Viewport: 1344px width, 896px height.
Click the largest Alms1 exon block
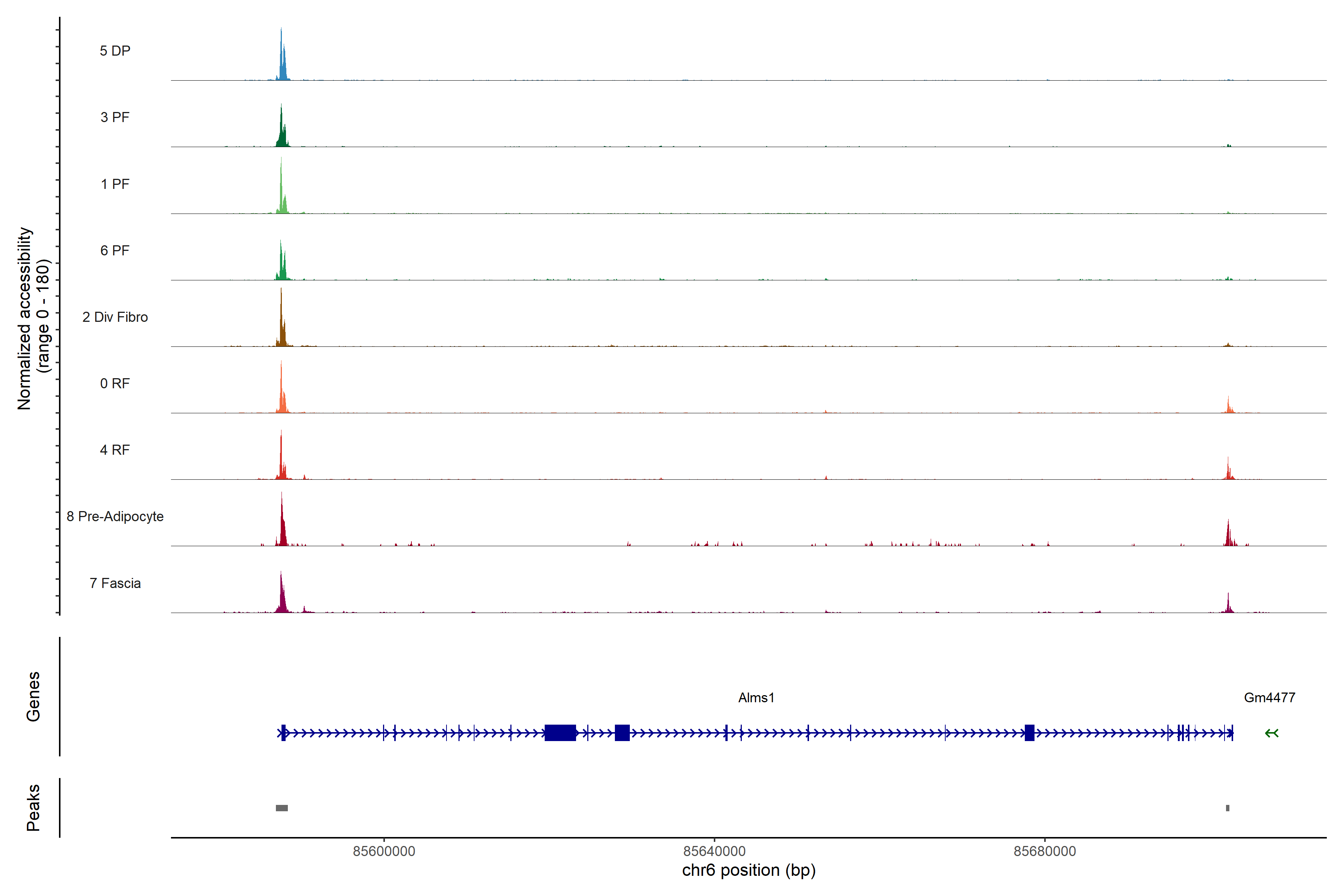click(560, 732)
